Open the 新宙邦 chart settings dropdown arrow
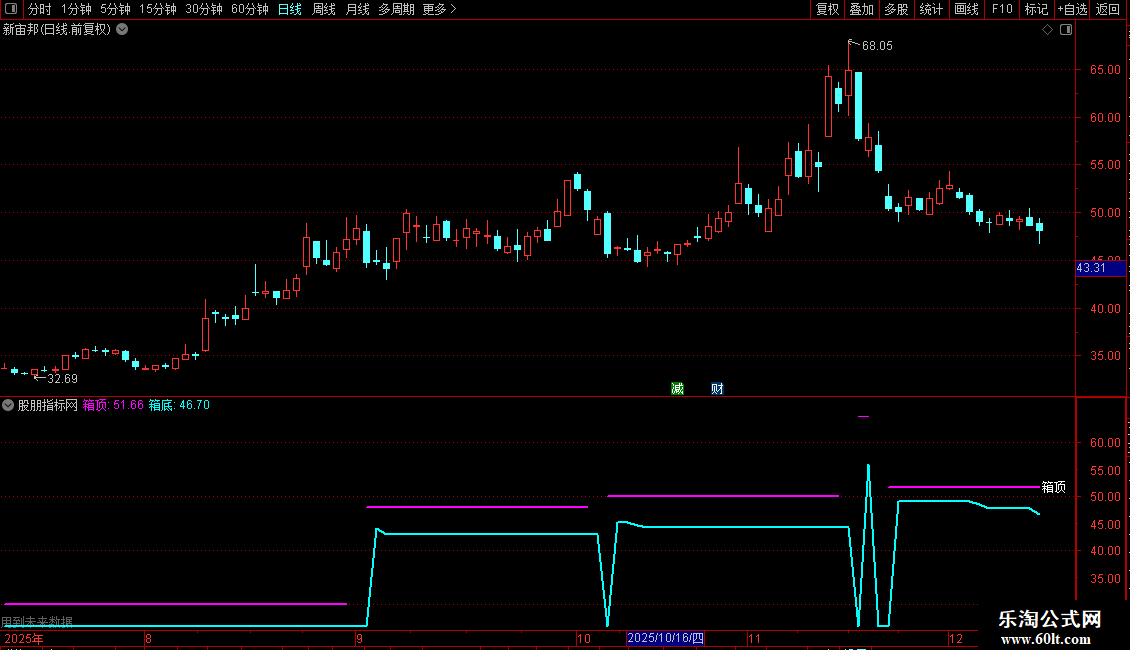 [x=123, y=30]
